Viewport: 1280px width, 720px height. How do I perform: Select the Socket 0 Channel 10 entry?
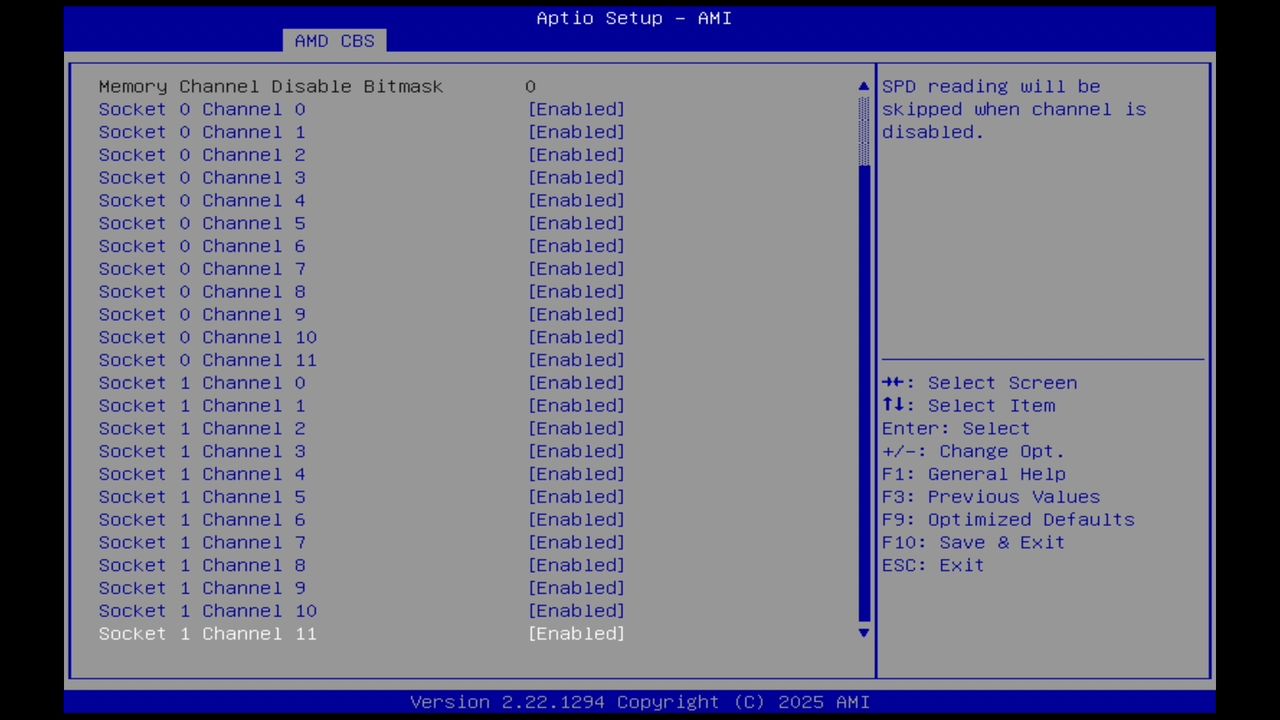[x=207, y=337]
